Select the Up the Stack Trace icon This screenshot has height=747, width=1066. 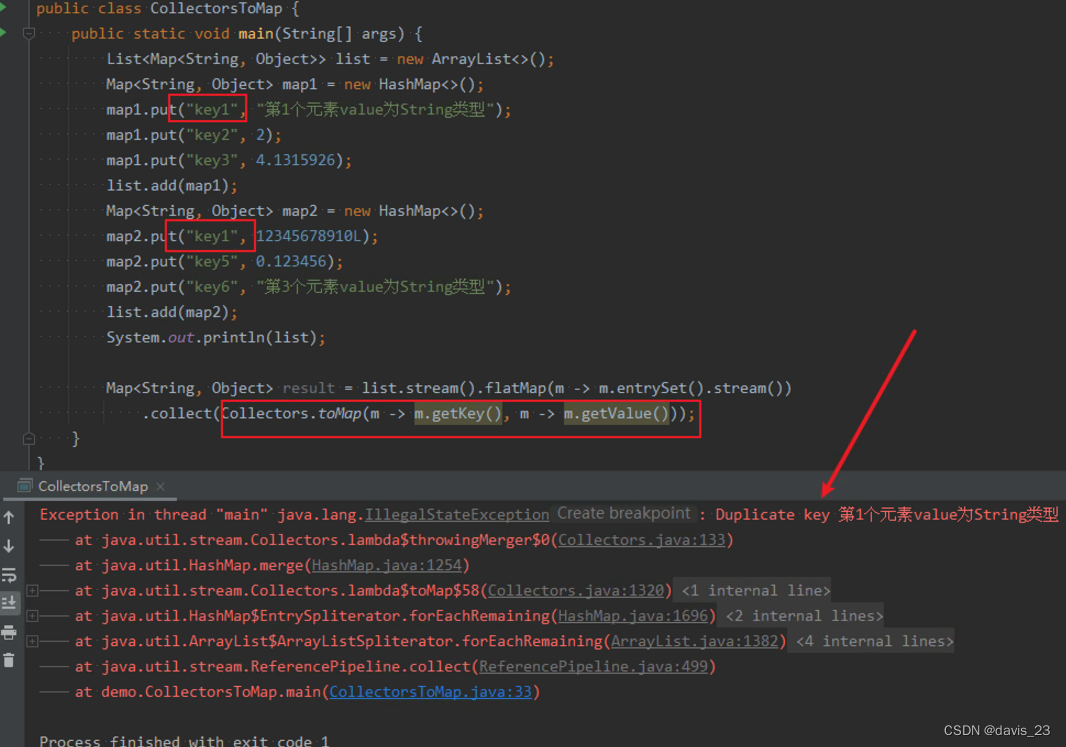click(9, 517)
